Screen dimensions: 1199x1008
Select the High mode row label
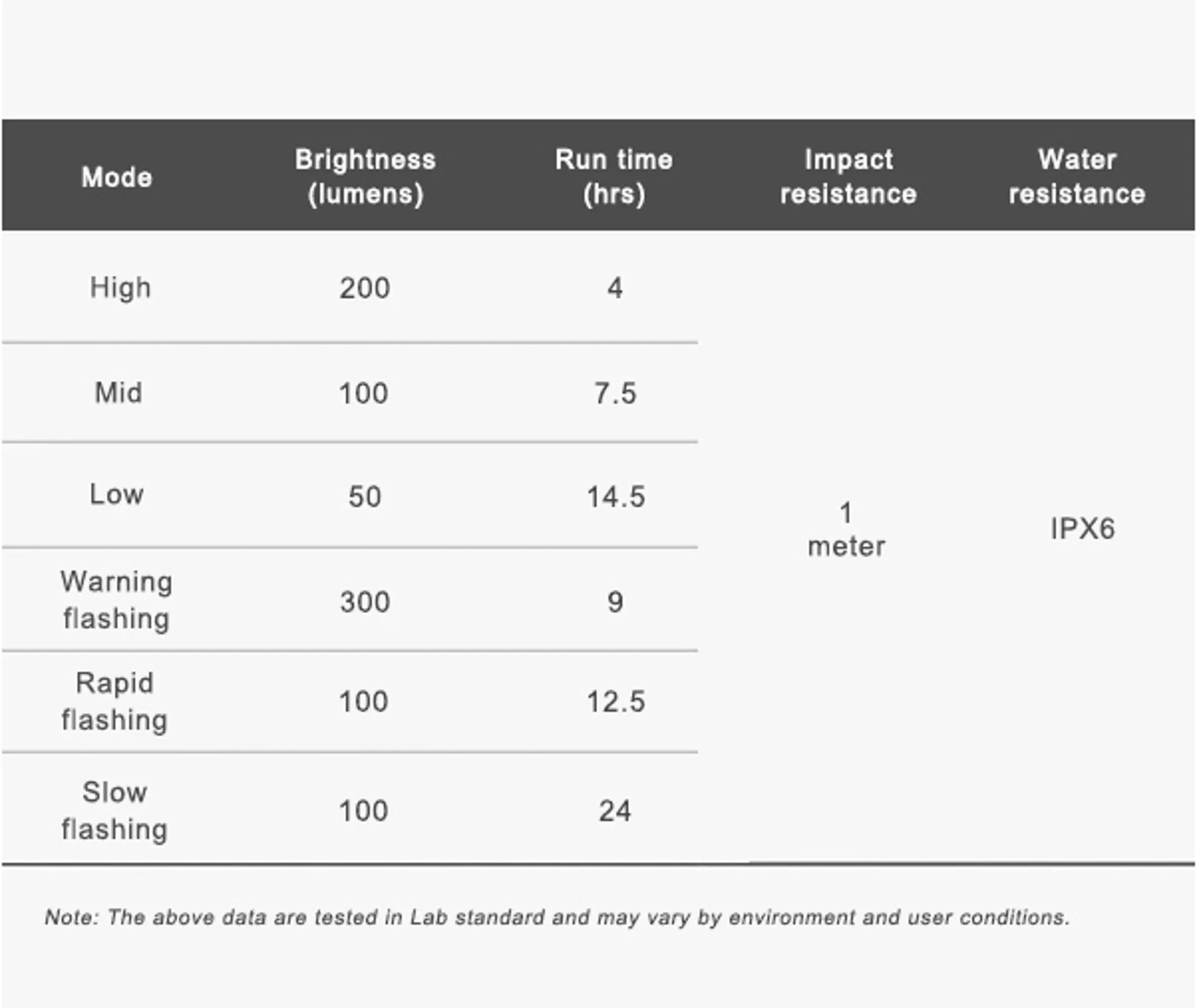(x=121, y=289)
